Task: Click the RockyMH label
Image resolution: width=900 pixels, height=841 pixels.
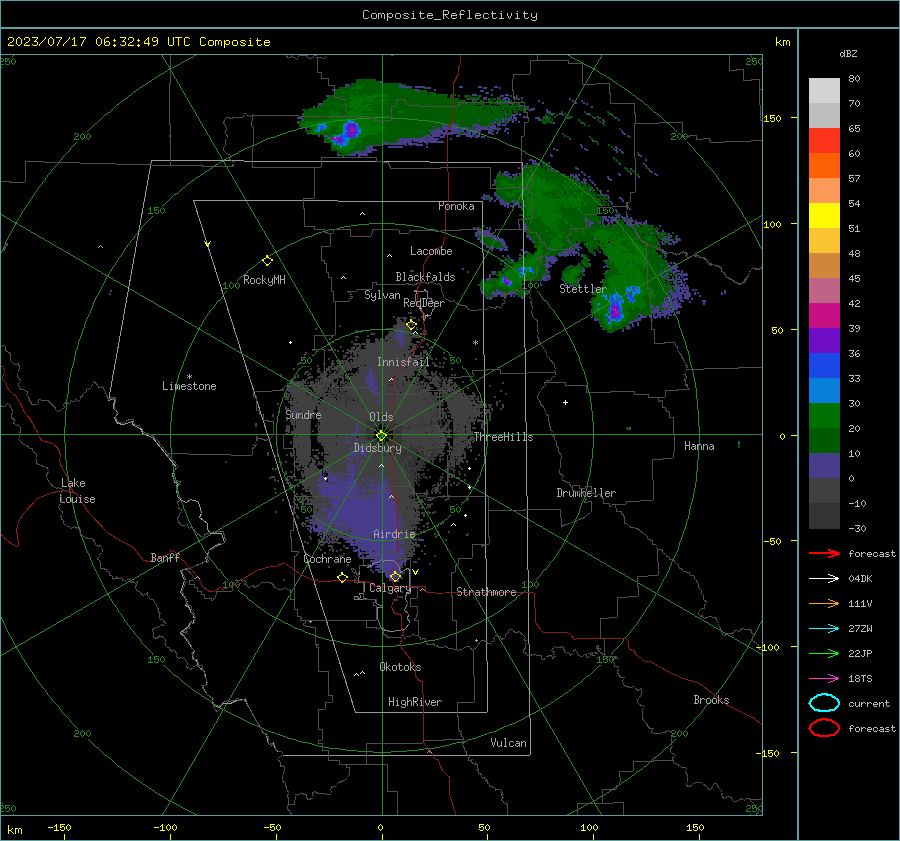Action: tap(264, 280)
